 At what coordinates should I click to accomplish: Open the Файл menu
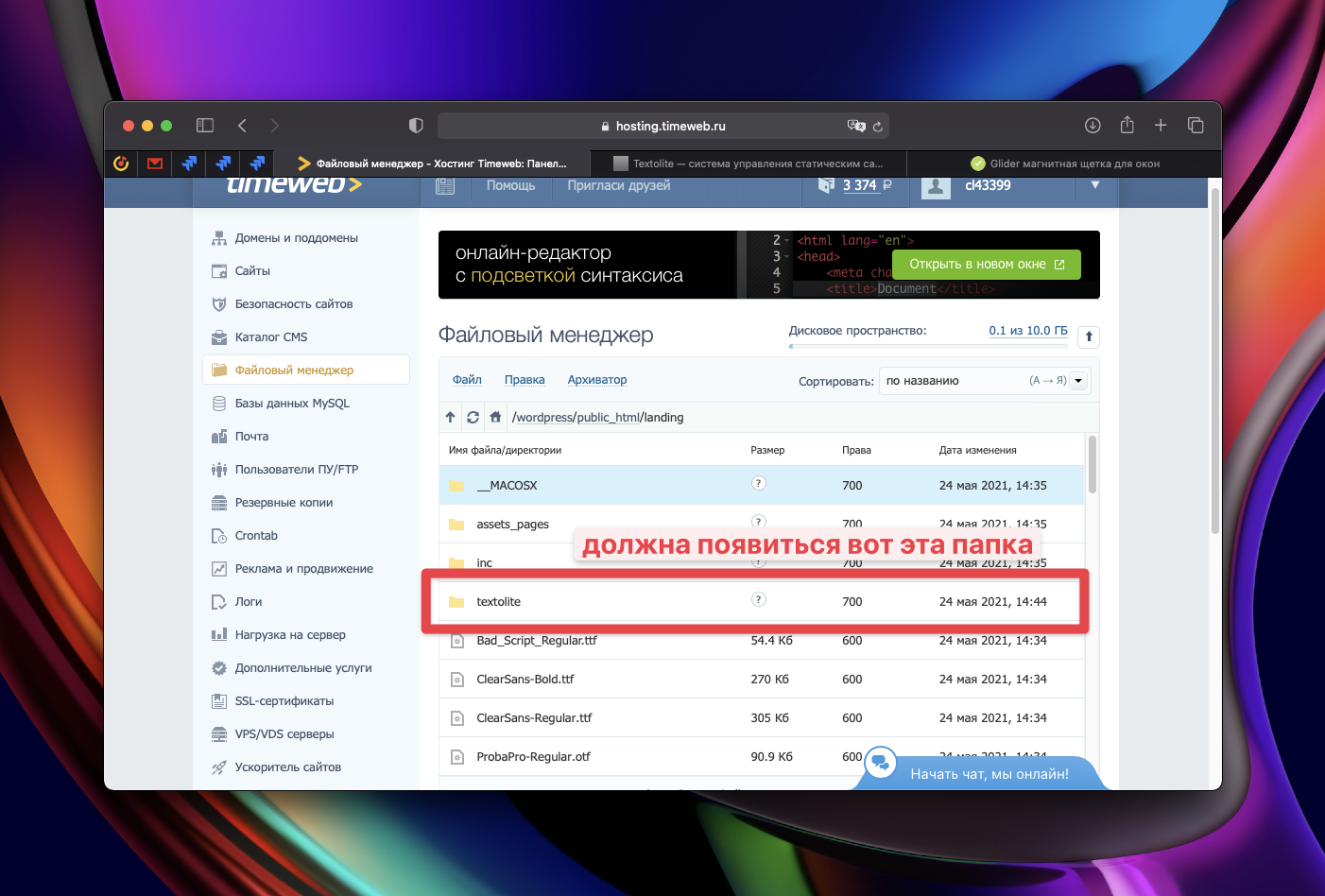pos(467,380)
